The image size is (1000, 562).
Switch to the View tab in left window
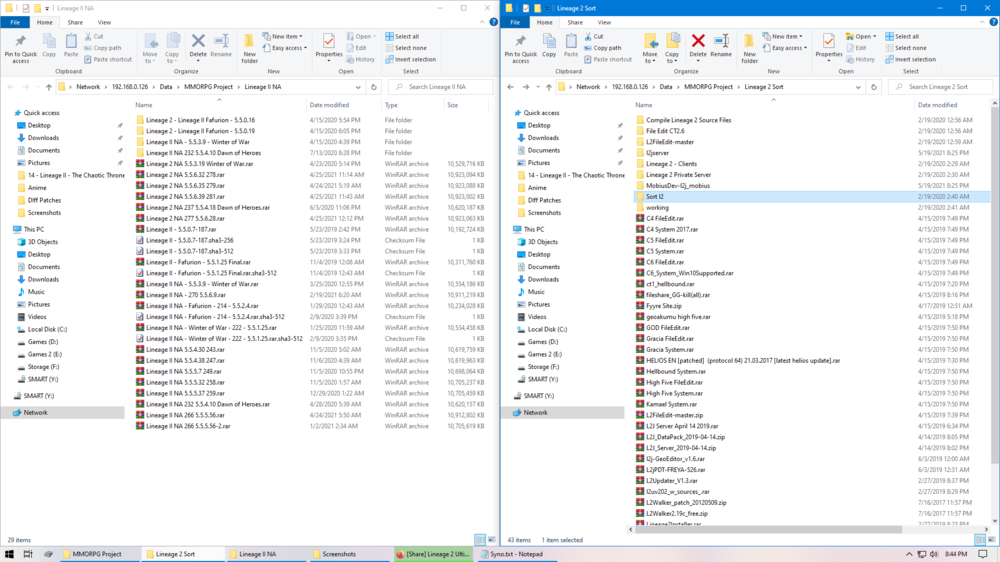(x=105, y=21)
